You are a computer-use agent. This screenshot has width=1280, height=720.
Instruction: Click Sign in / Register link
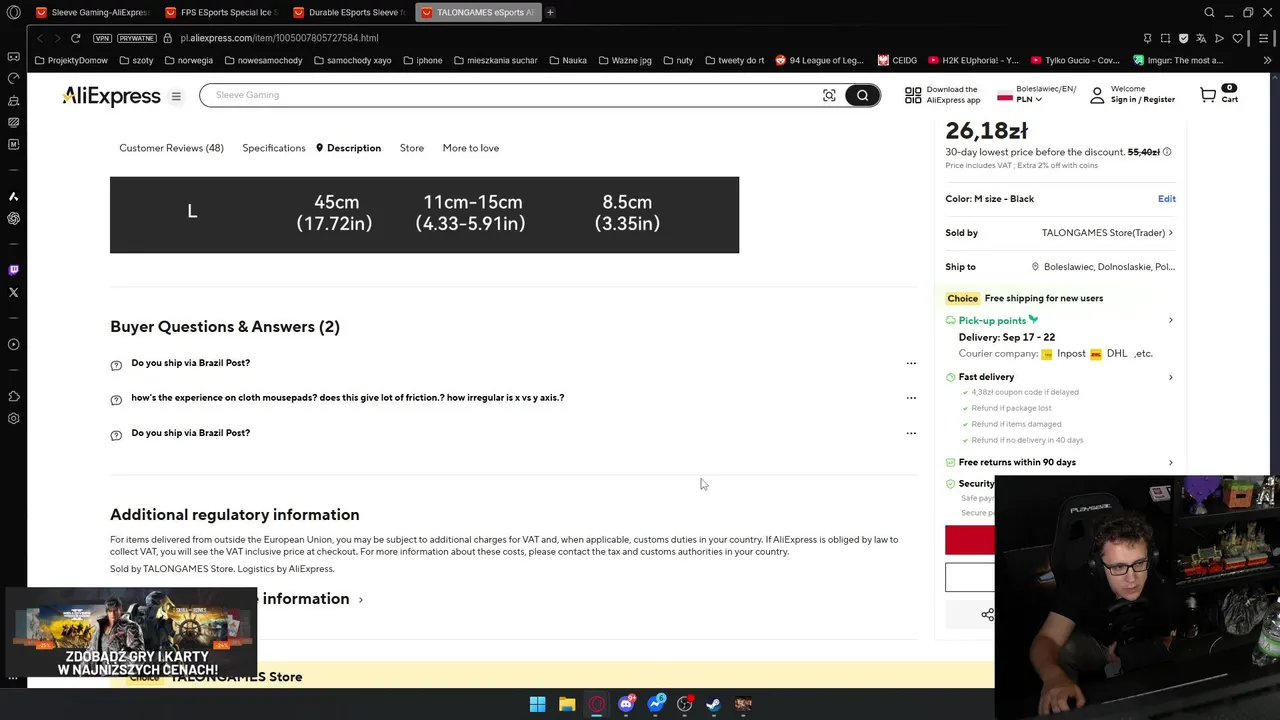click(1142, 100)
